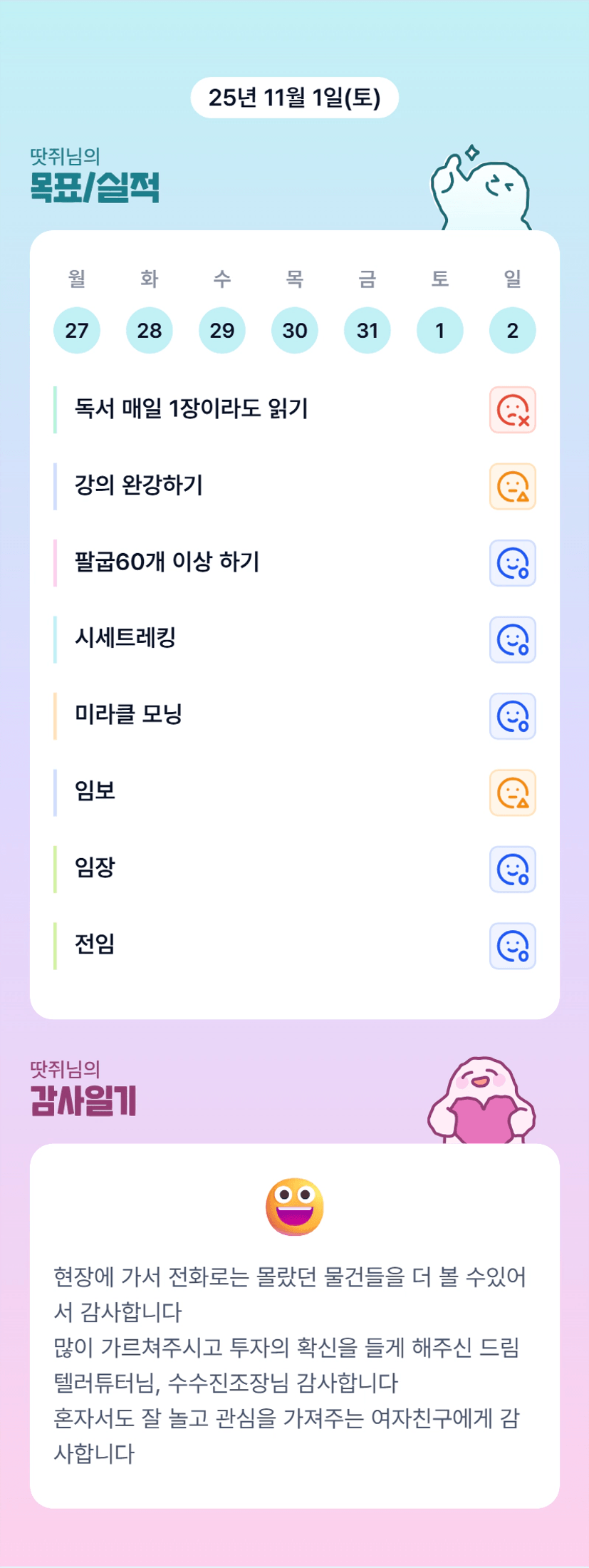Click the orange status icon beside 임보

512,793
